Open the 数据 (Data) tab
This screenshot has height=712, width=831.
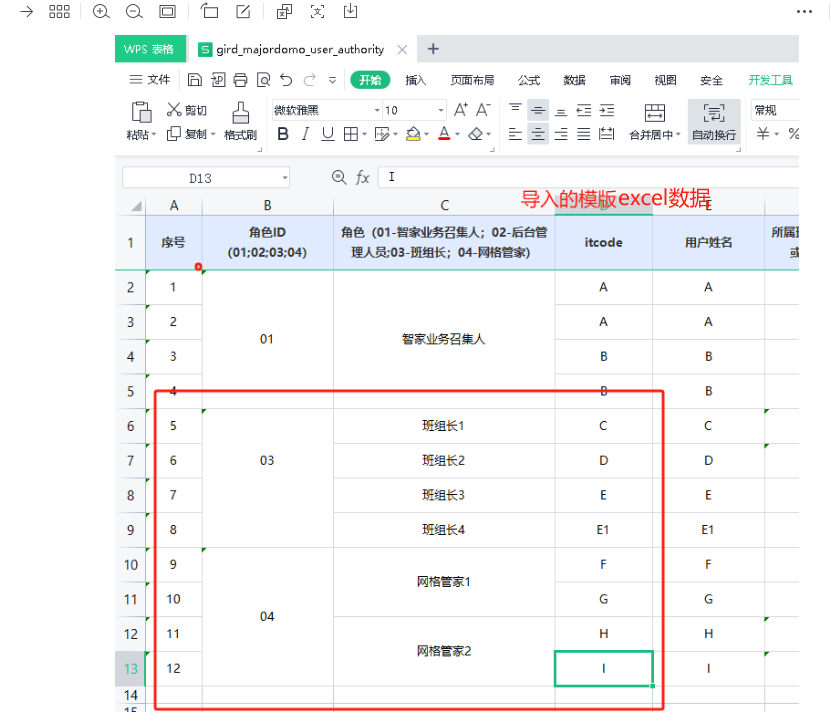(x=574, y=80)
